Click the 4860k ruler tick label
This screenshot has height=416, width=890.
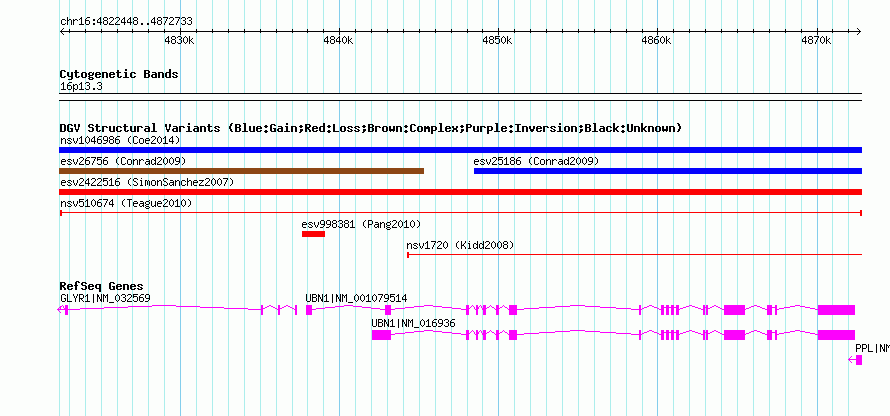[657, 41]
